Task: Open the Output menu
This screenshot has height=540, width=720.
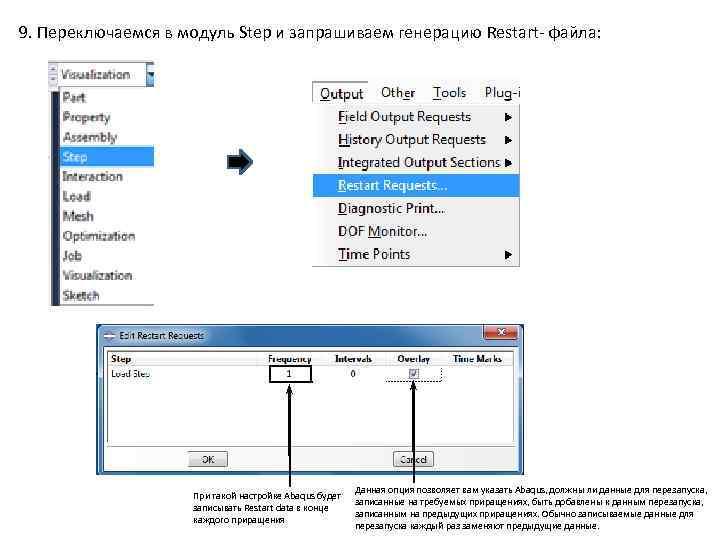Action: click(341, 93)
